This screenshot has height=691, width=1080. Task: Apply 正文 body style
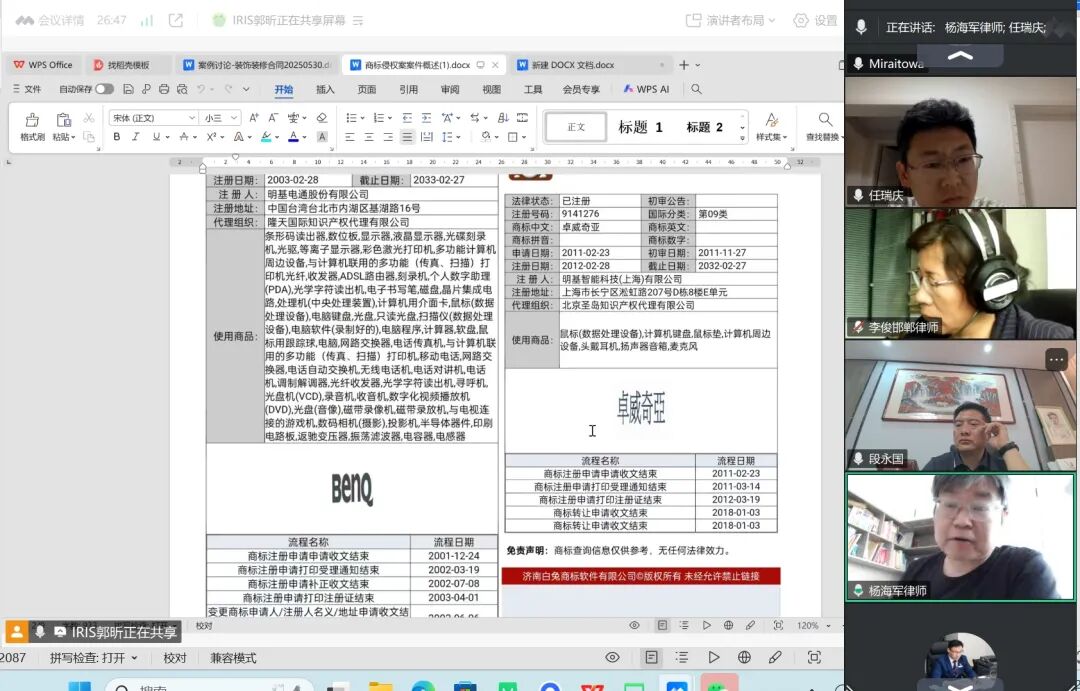pyautogui.click(x=576, y=127)
